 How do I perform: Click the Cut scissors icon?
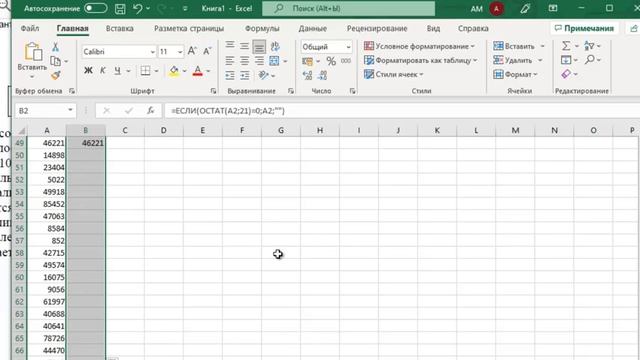coord(56,47)
